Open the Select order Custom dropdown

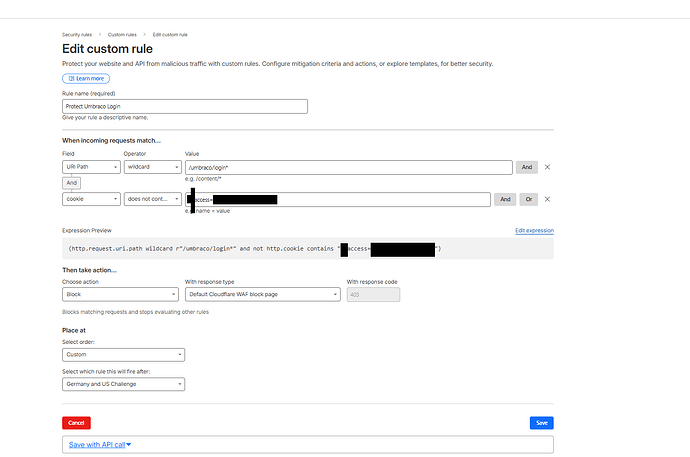coord(123,354)
